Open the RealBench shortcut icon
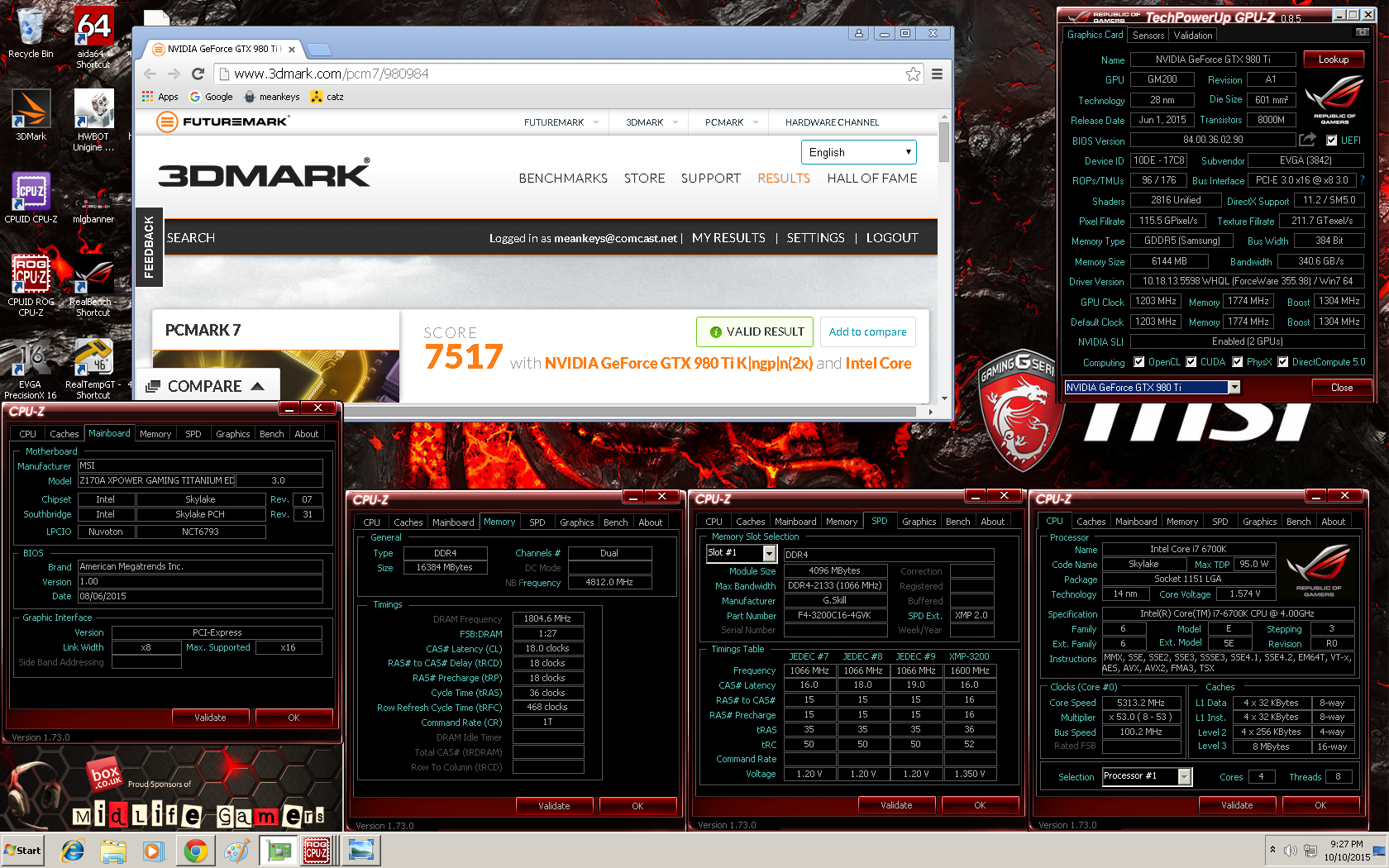The height and width of the screenshot is (868, 1389). point(93,285)
